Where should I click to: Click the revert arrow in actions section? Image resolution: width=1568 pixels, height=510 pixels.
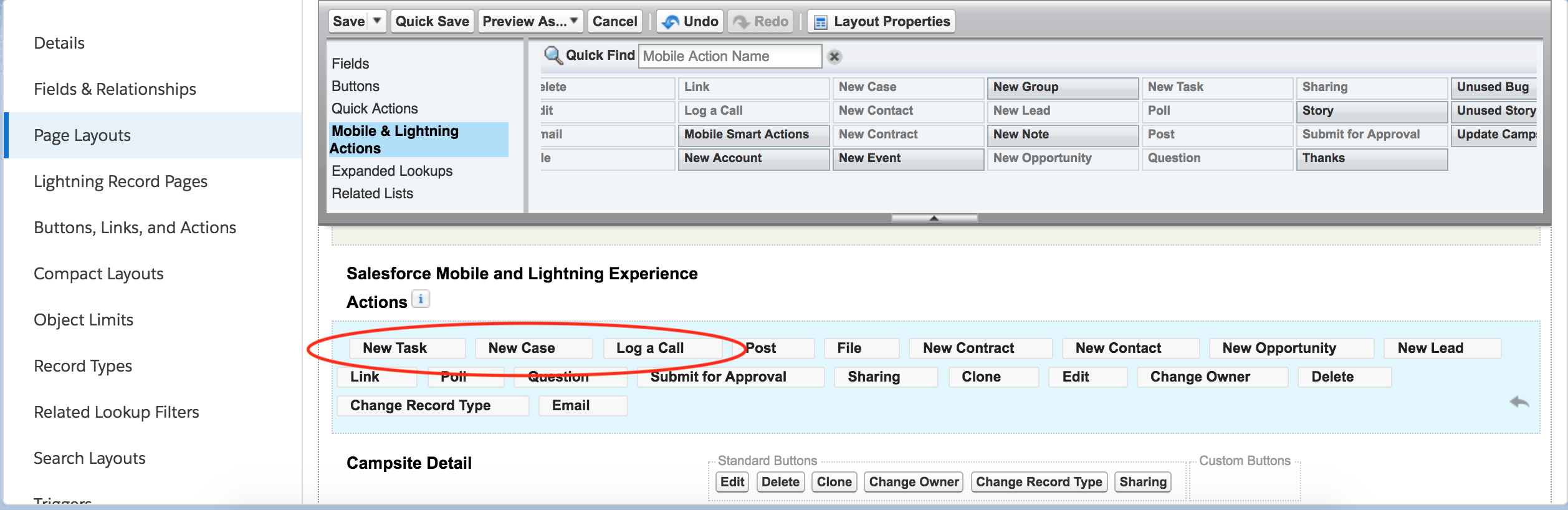[x=1519, y=402]
